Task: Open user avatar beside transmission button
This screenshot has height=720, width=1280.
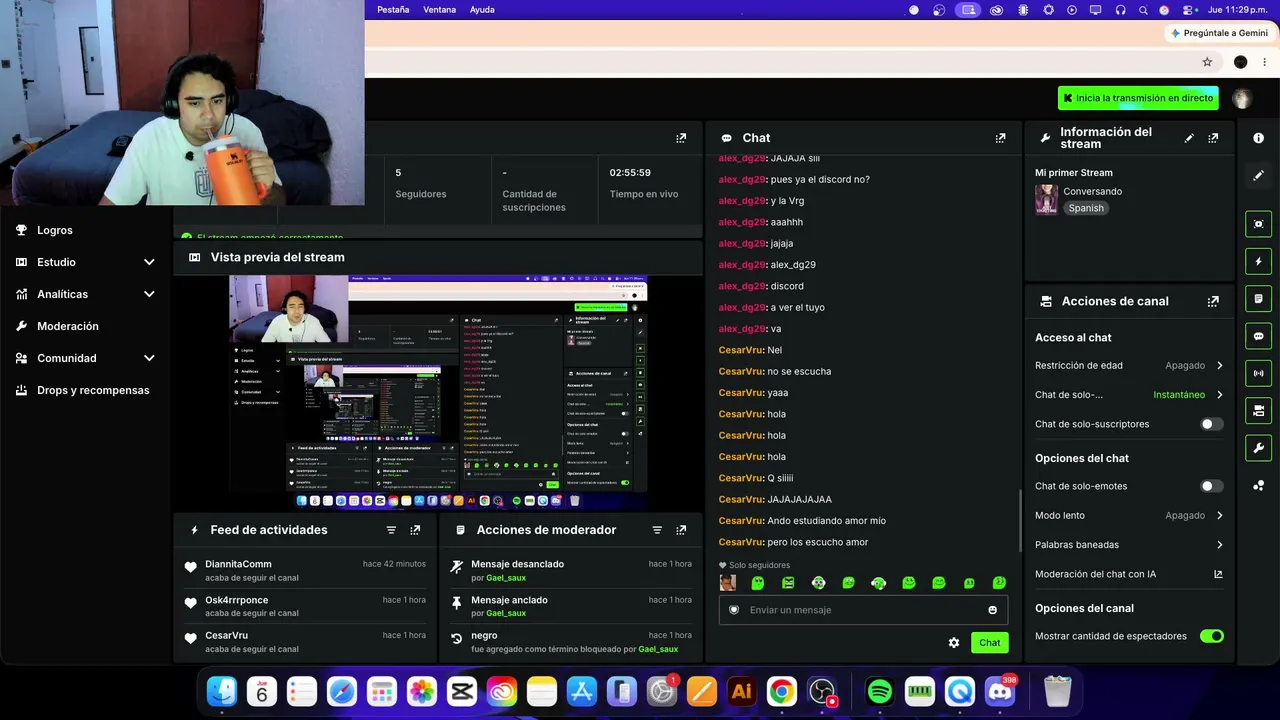Action: pos(1242,98)
